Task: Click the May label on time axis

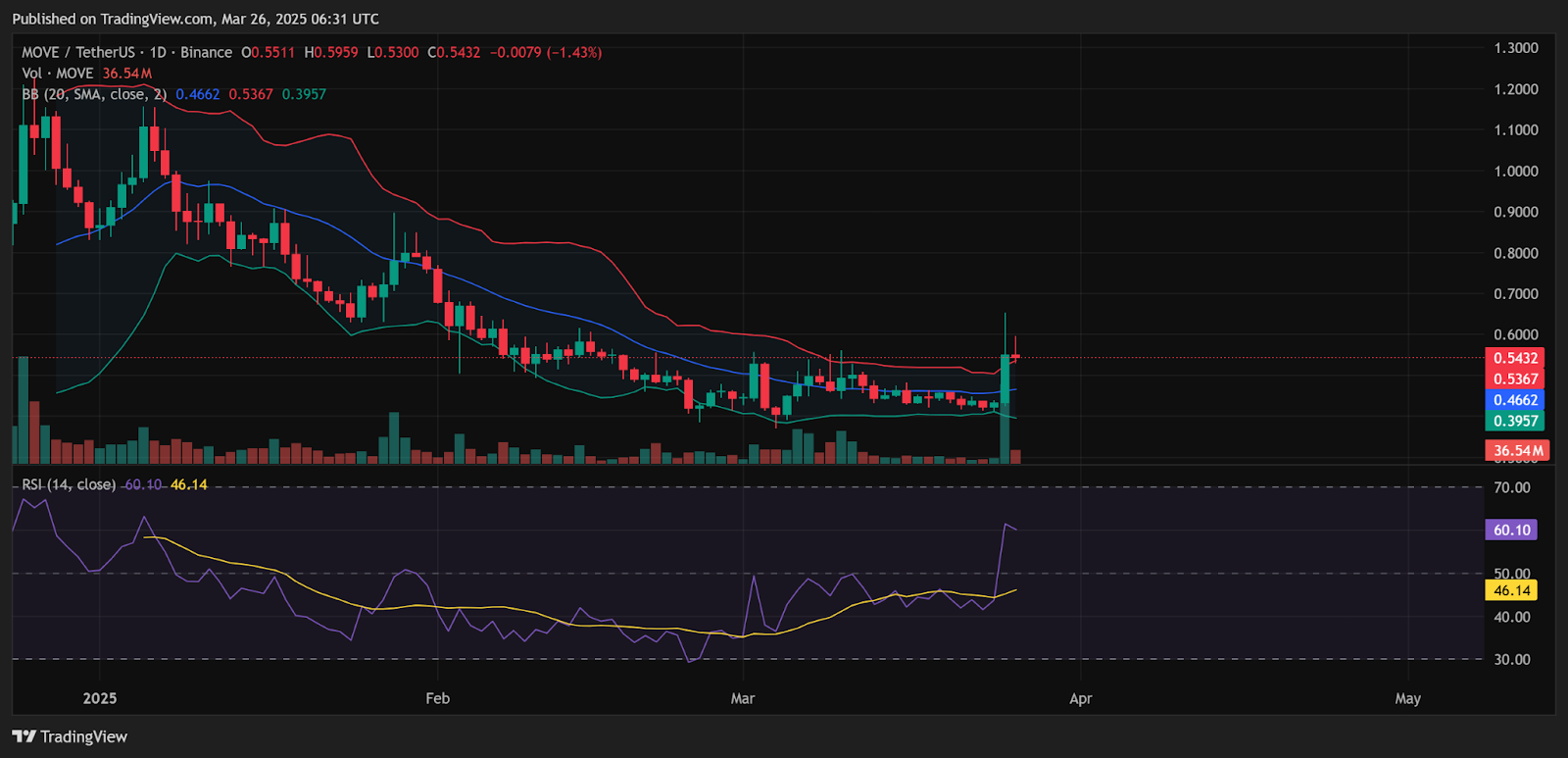Action: [x=1407, y=698]
